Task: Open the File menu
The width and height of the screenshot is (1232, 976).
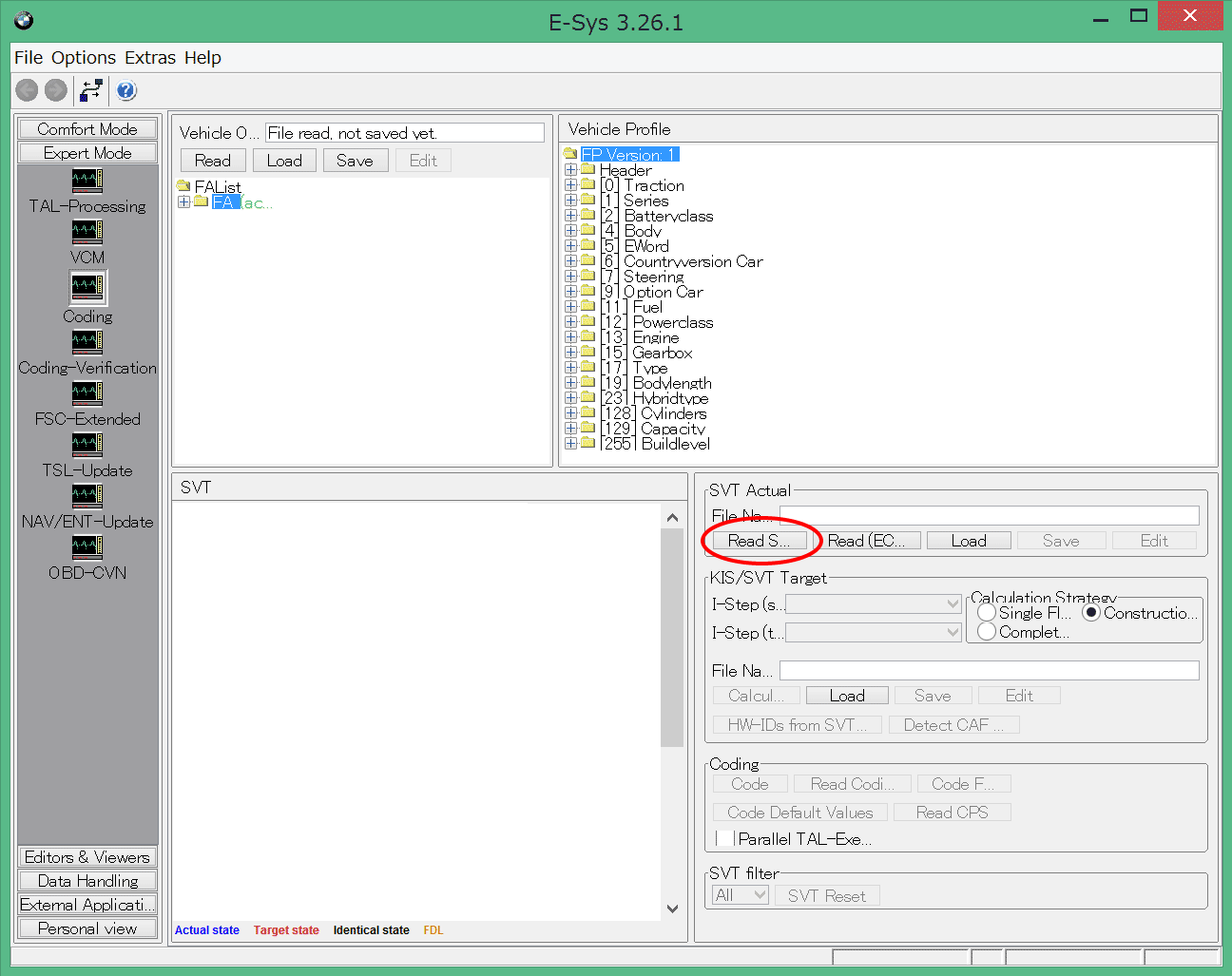Action: point(29,57)
